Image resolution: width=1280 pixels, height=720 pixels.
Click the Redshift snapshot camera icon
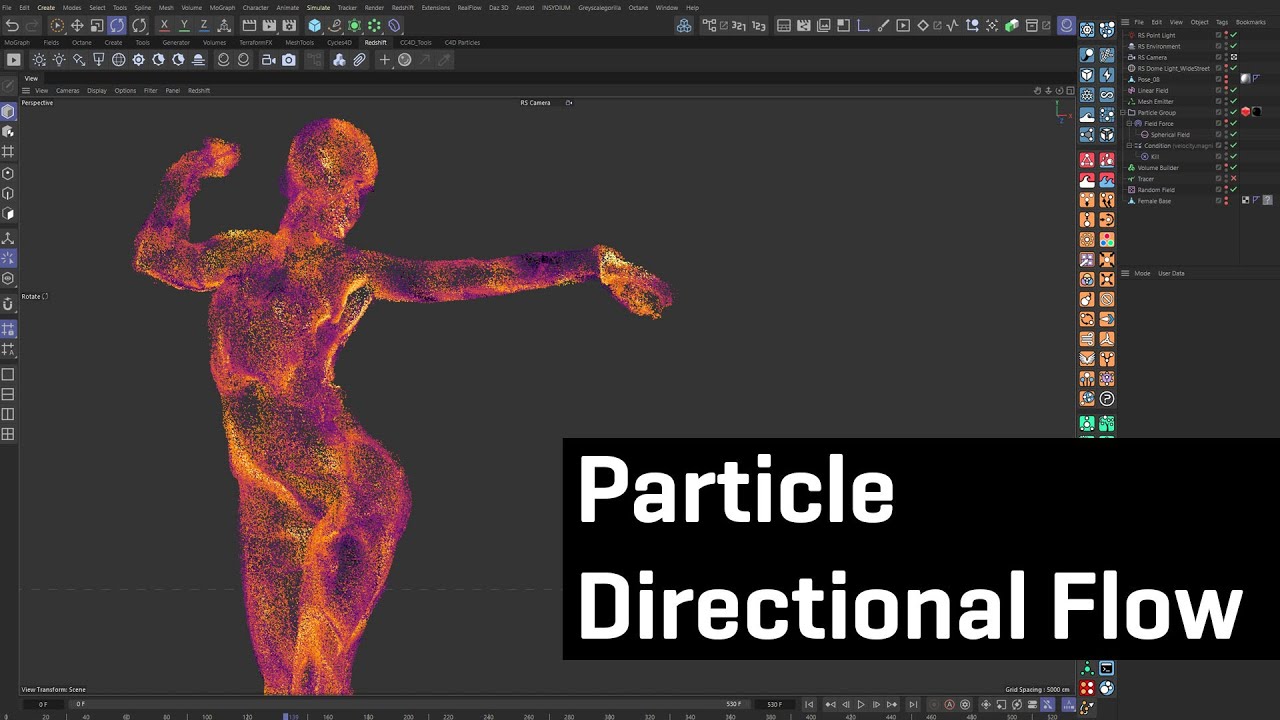[289, 60]
